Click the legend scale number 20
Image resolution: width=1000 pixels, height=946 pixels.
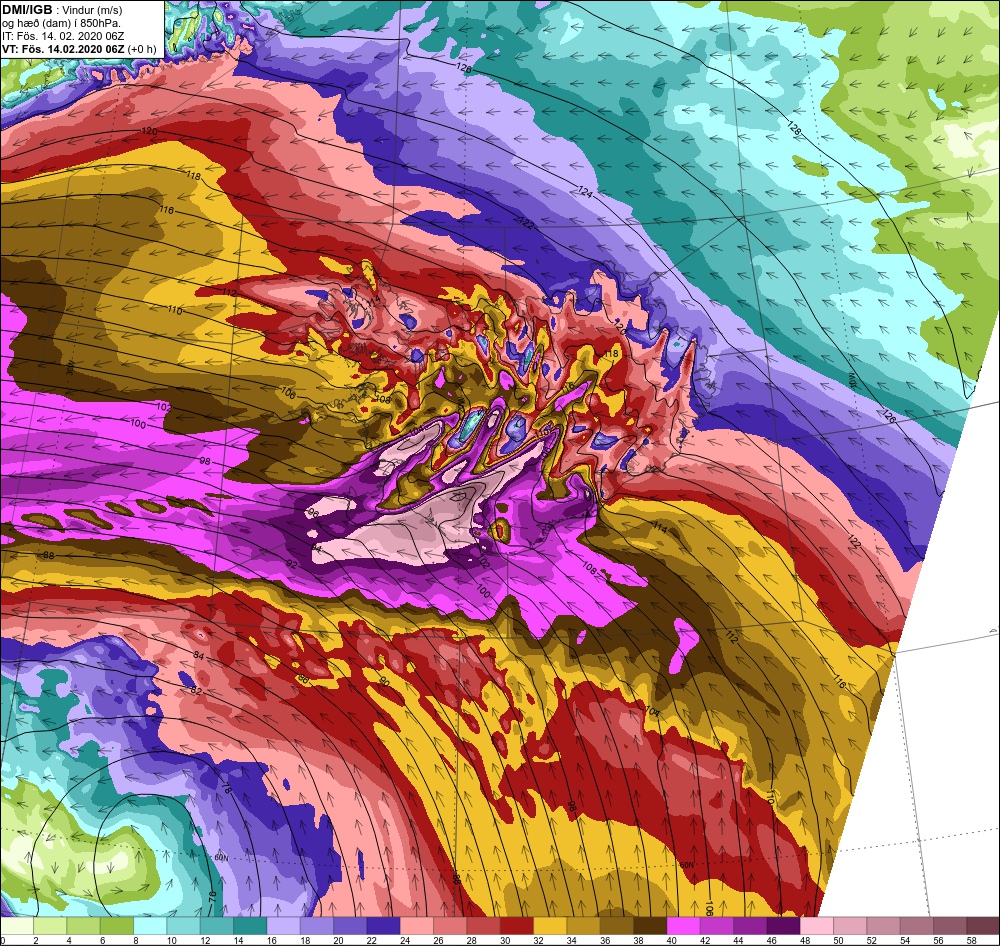pyautogui.click(x=339, y=940)
